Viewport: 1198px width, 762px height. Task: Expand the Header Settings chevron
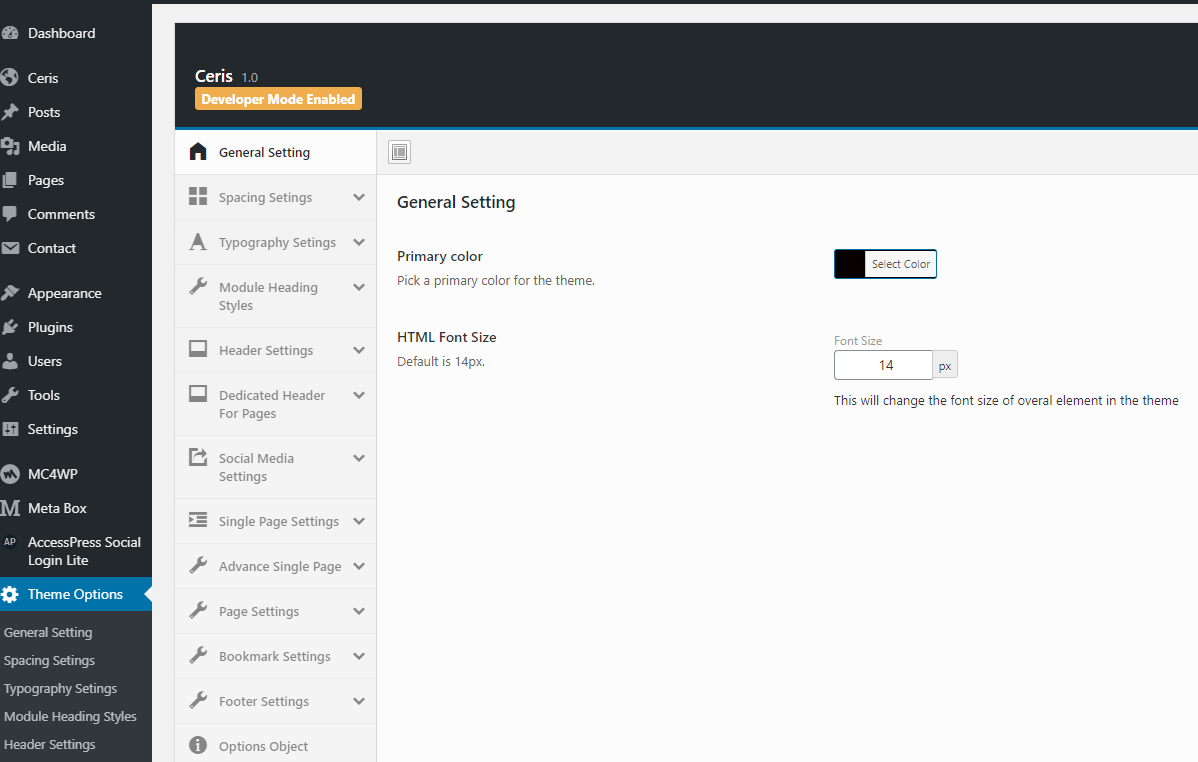click(358, 350)
